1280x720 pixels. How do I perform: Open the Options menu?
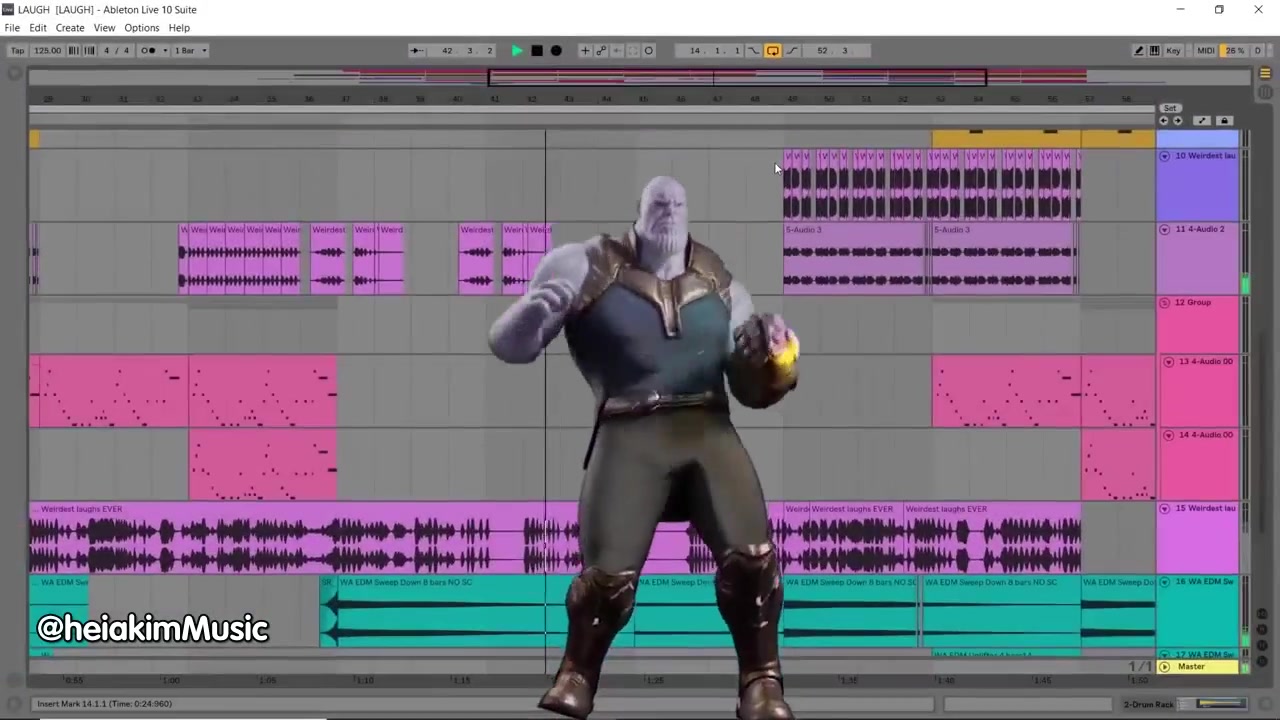click(141, 28)
